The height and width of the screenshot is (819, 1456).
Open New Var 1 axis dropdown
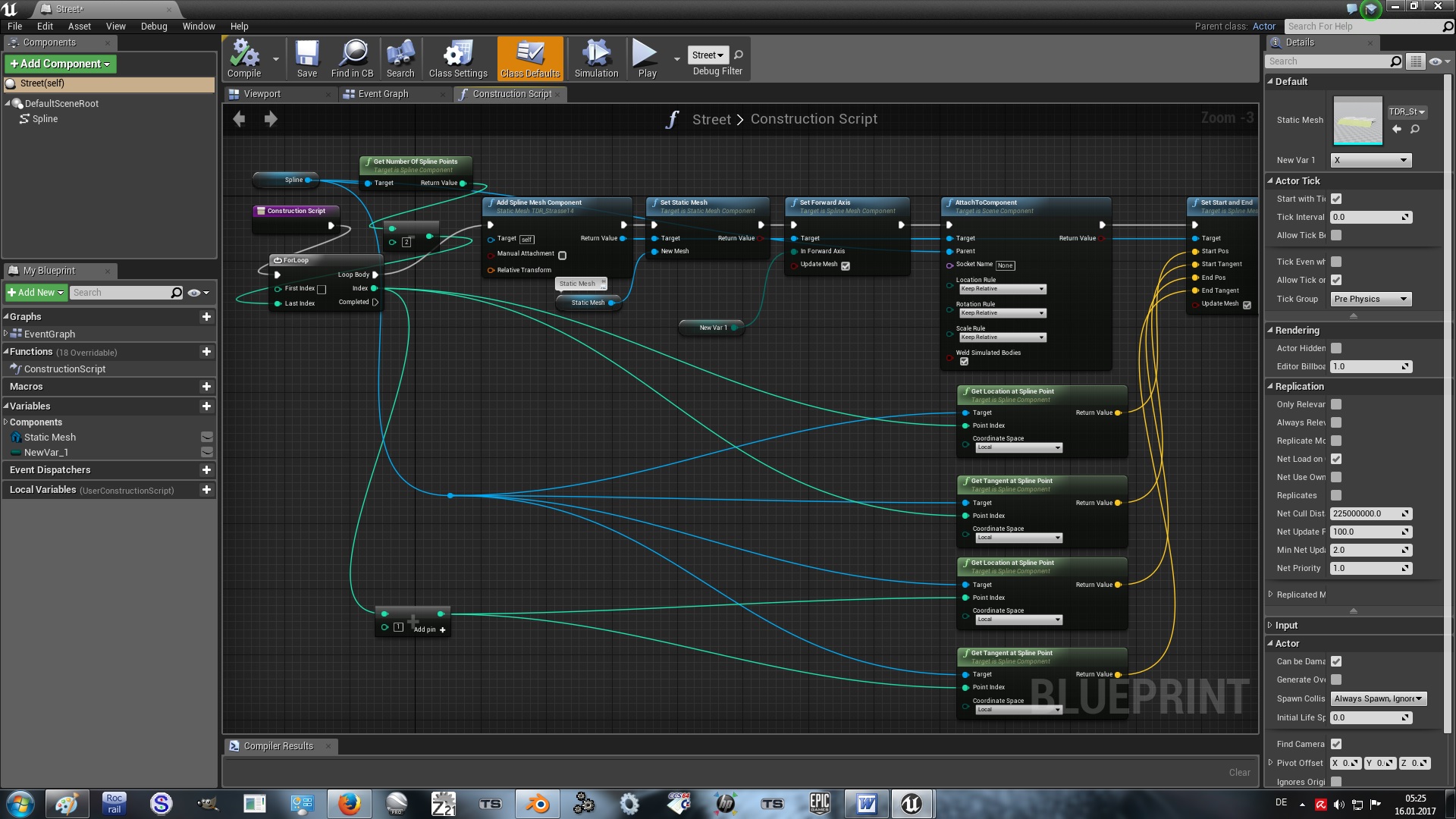pyautogui.click(x=1371, y=160)
